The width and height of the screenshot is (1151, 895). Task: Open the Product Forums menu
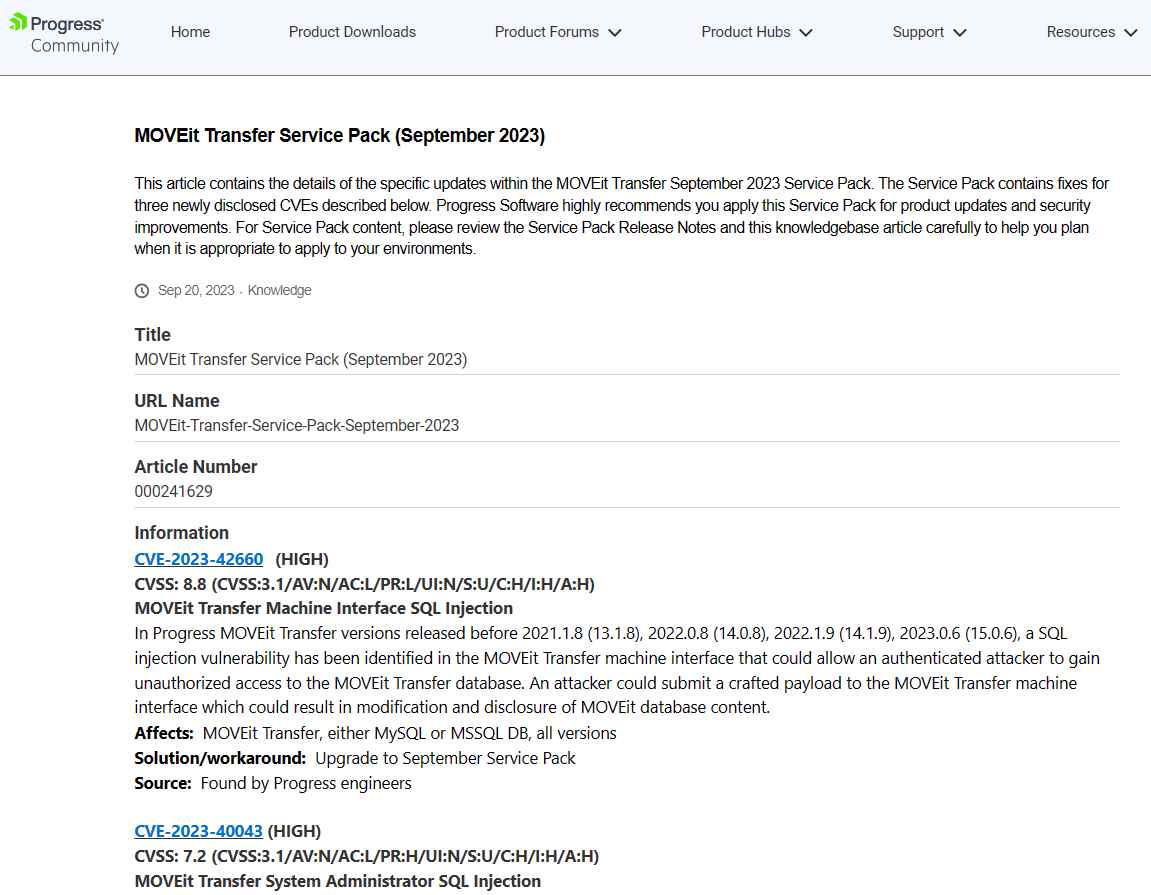click(x=558, y=32)
